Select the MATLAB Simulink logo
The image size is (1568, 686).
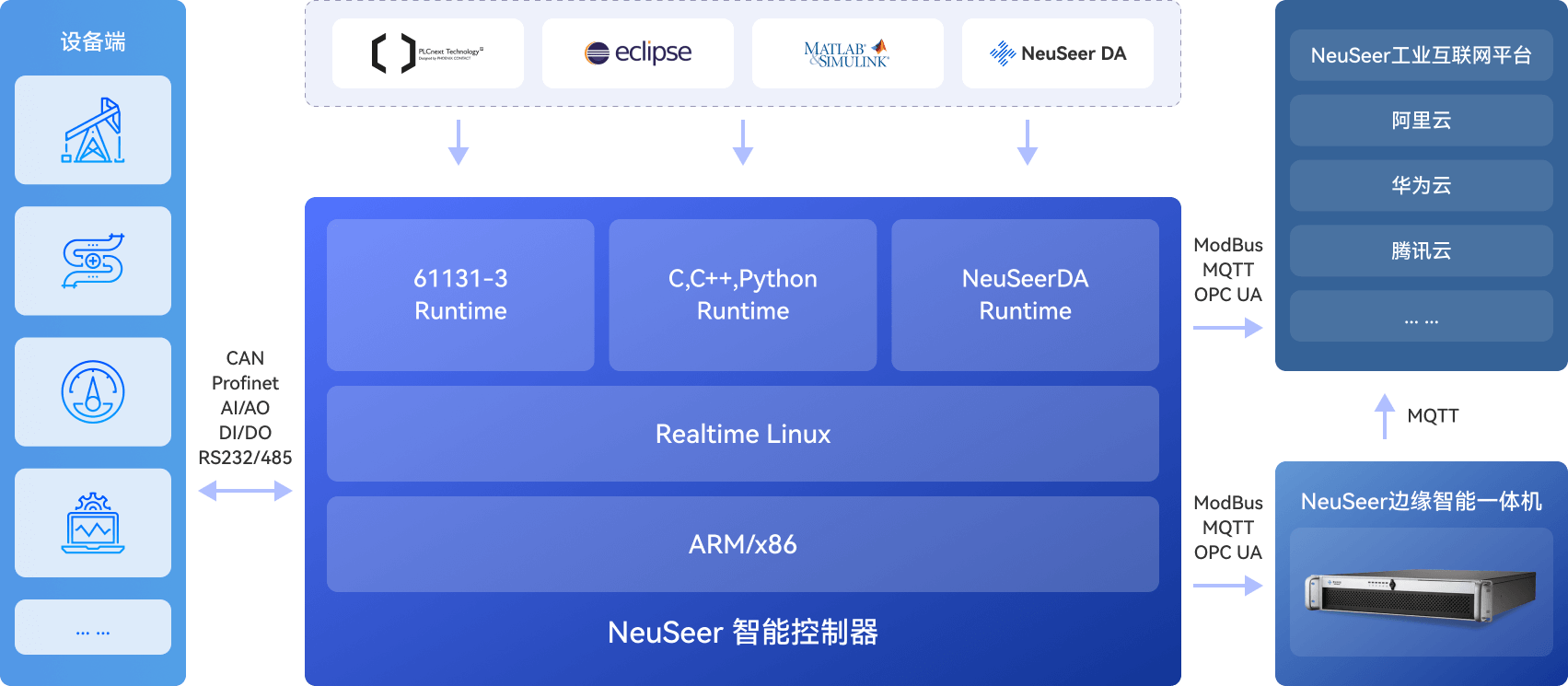pyautogui.click(x=847, y=53)
